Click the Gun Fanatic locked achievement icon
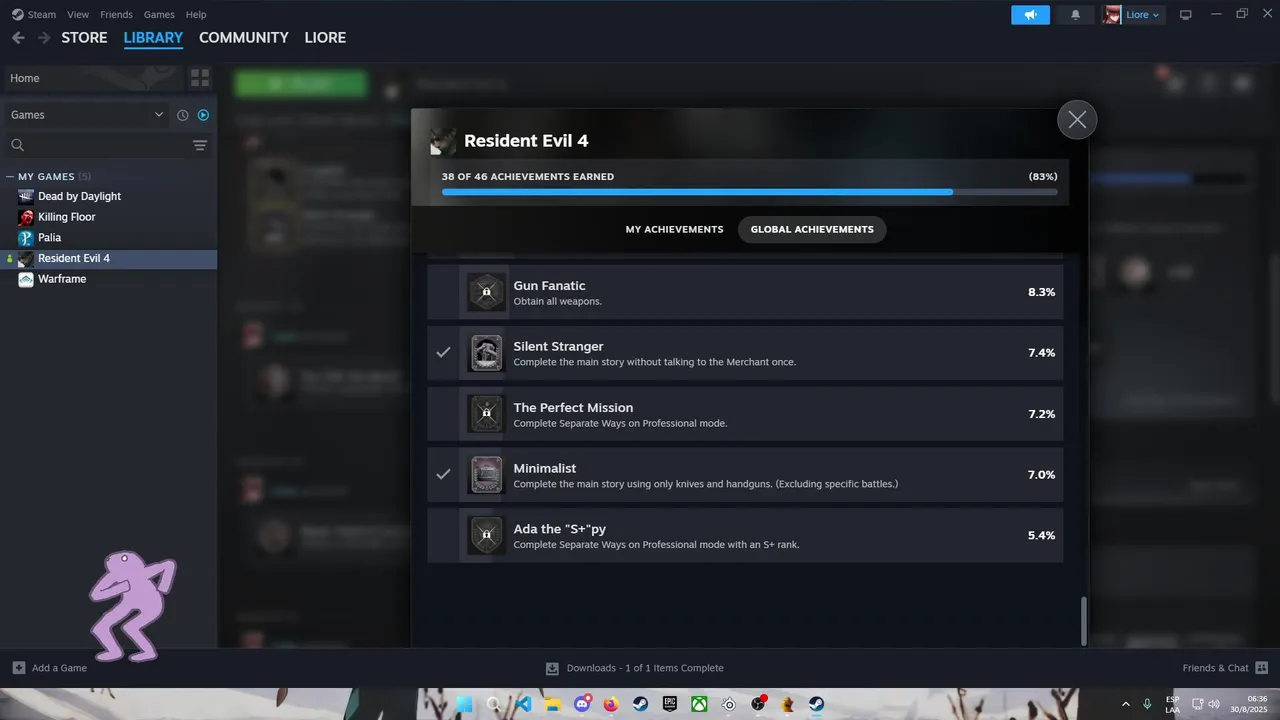The image size is (1280, 720). coord(486,292)
